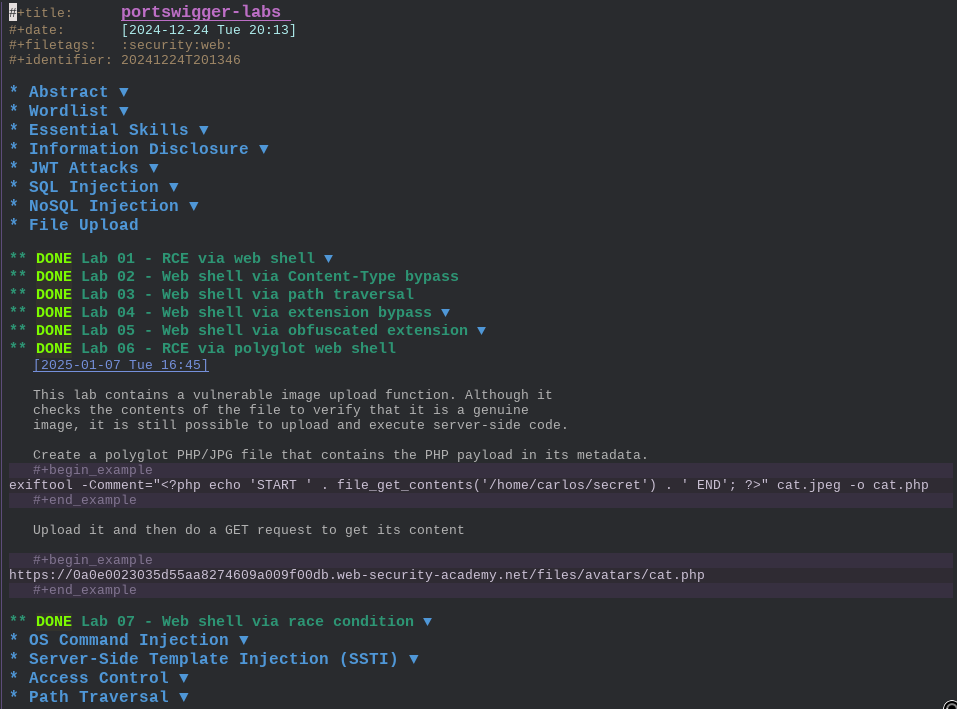The image size is (957, 709).
Task: Toggle DONE keyword on Lab 05
Action: (x=54, y=331)
